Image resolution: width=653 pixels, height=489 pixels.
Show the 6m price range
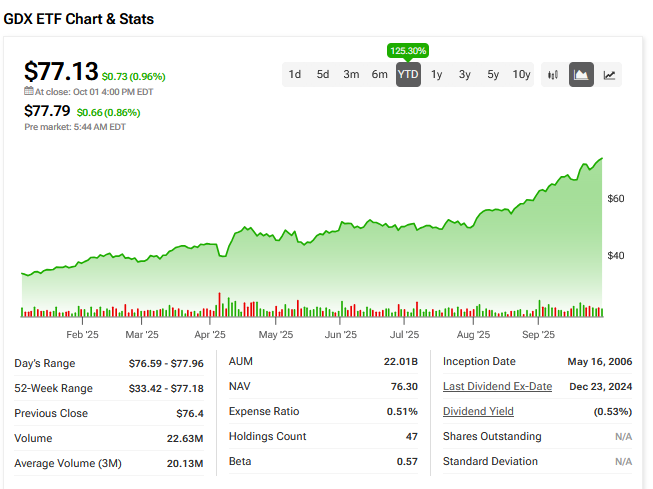coord(379,74)
